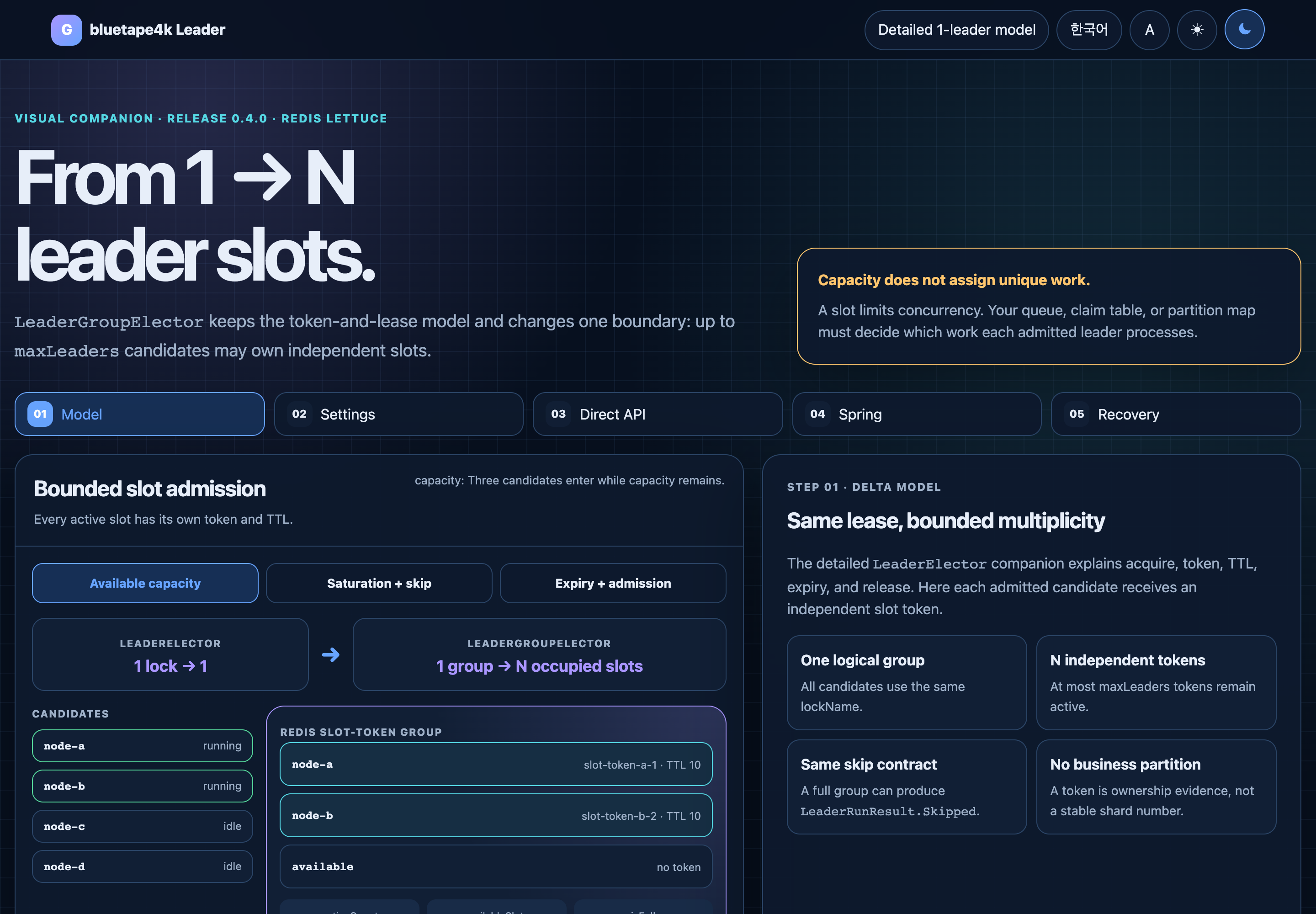Viewport: 1316px width, 914px height.
Task: Open the Detailed 1-leader model link
Action: tap(956, 30)
